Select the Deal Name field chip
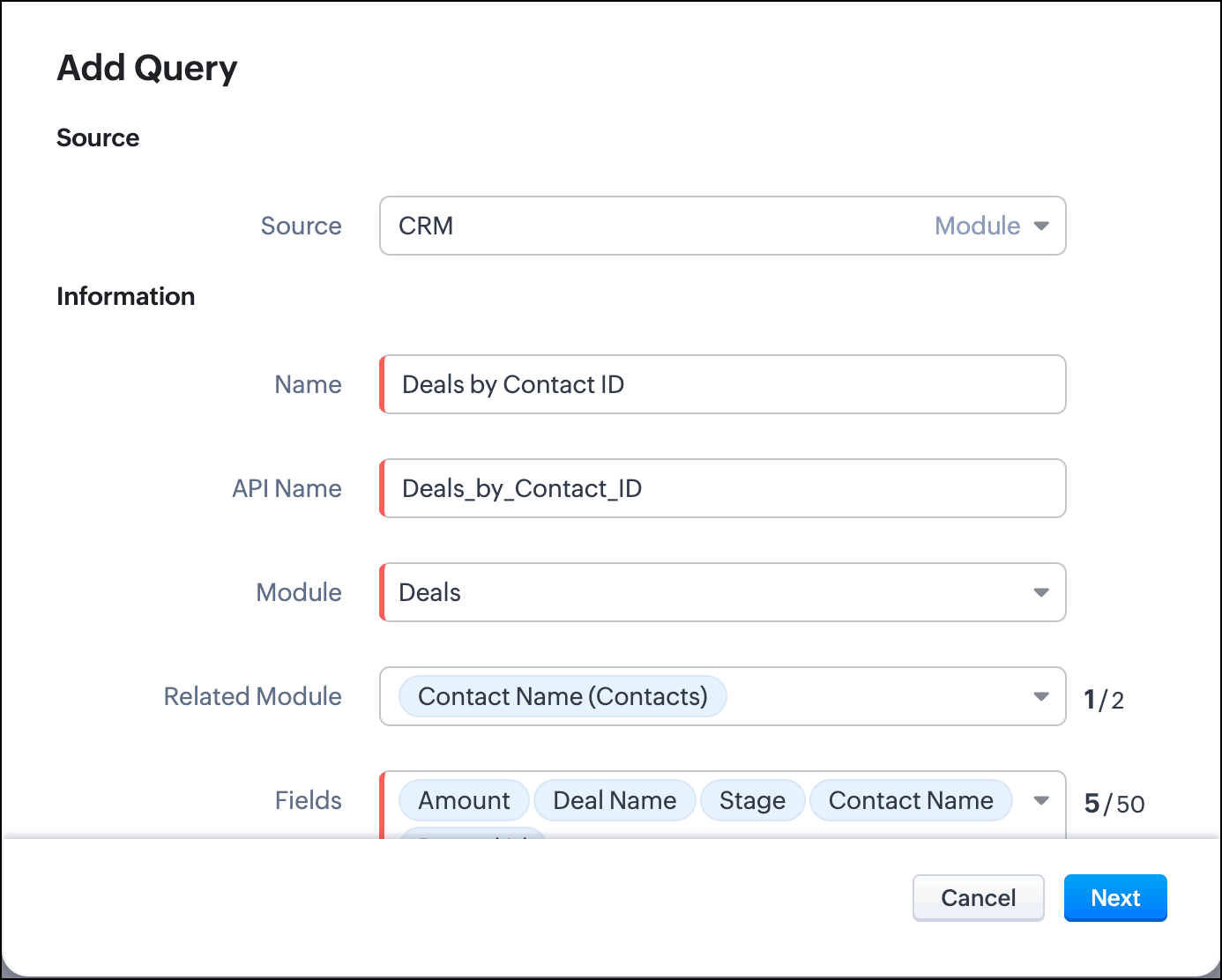 pos(615,800)
